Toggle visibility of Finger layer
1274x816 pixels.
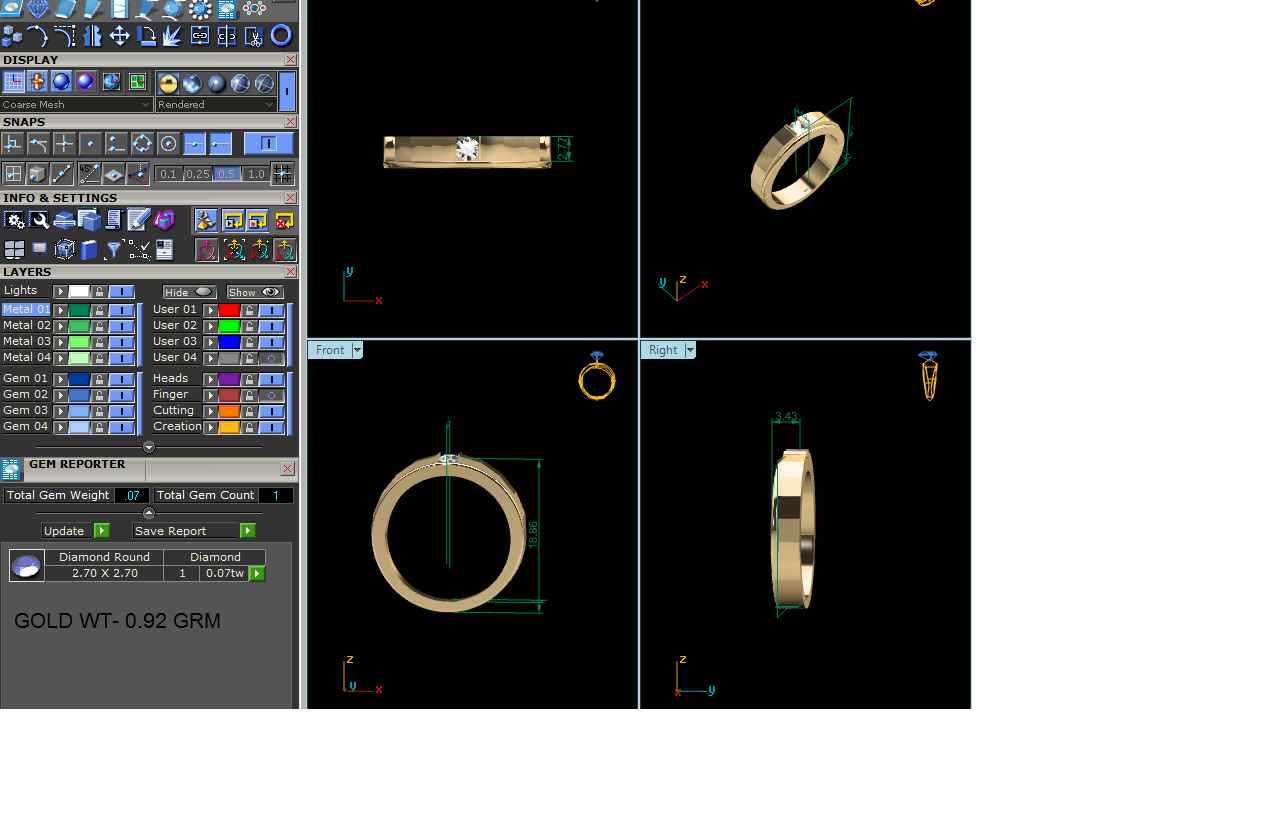coord(271,395)
